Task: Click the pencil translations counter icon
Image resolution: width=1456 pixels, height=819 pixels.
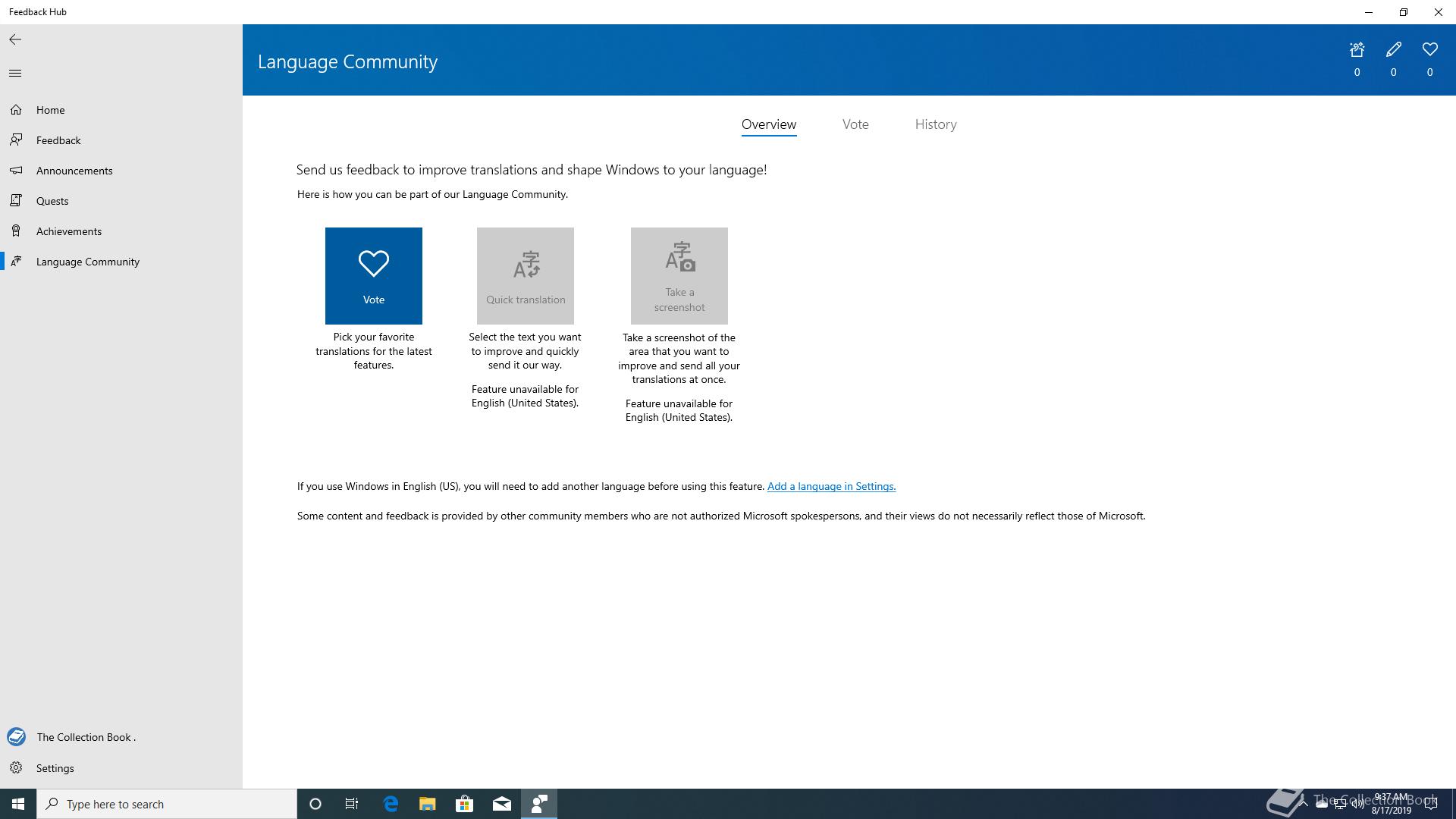Action: pos(1393,50)
